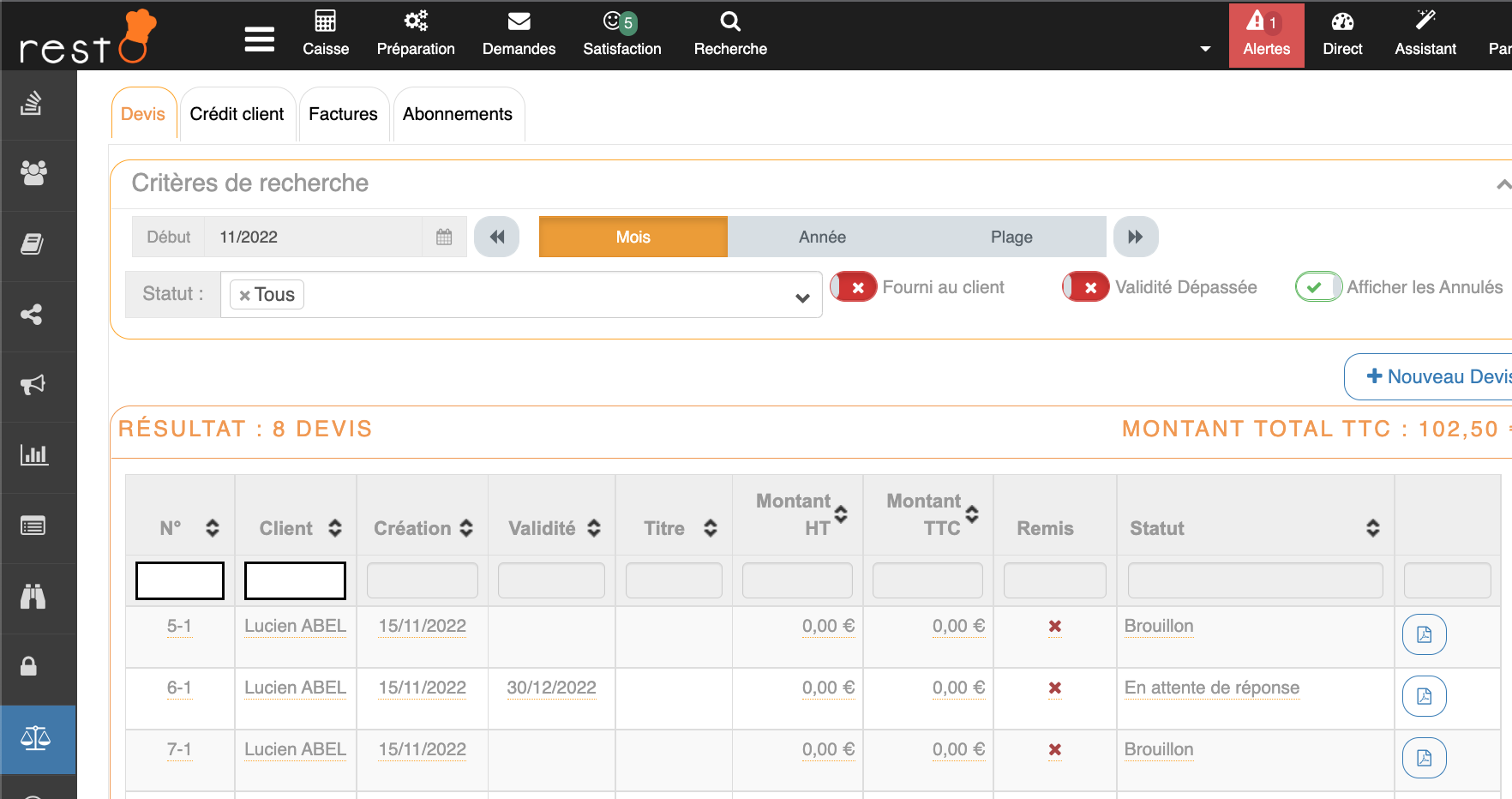This screenshot has width=1512, height=799.
Task: Open the top bar caret dropdown menu
Action: click(x=1205, y=49)
